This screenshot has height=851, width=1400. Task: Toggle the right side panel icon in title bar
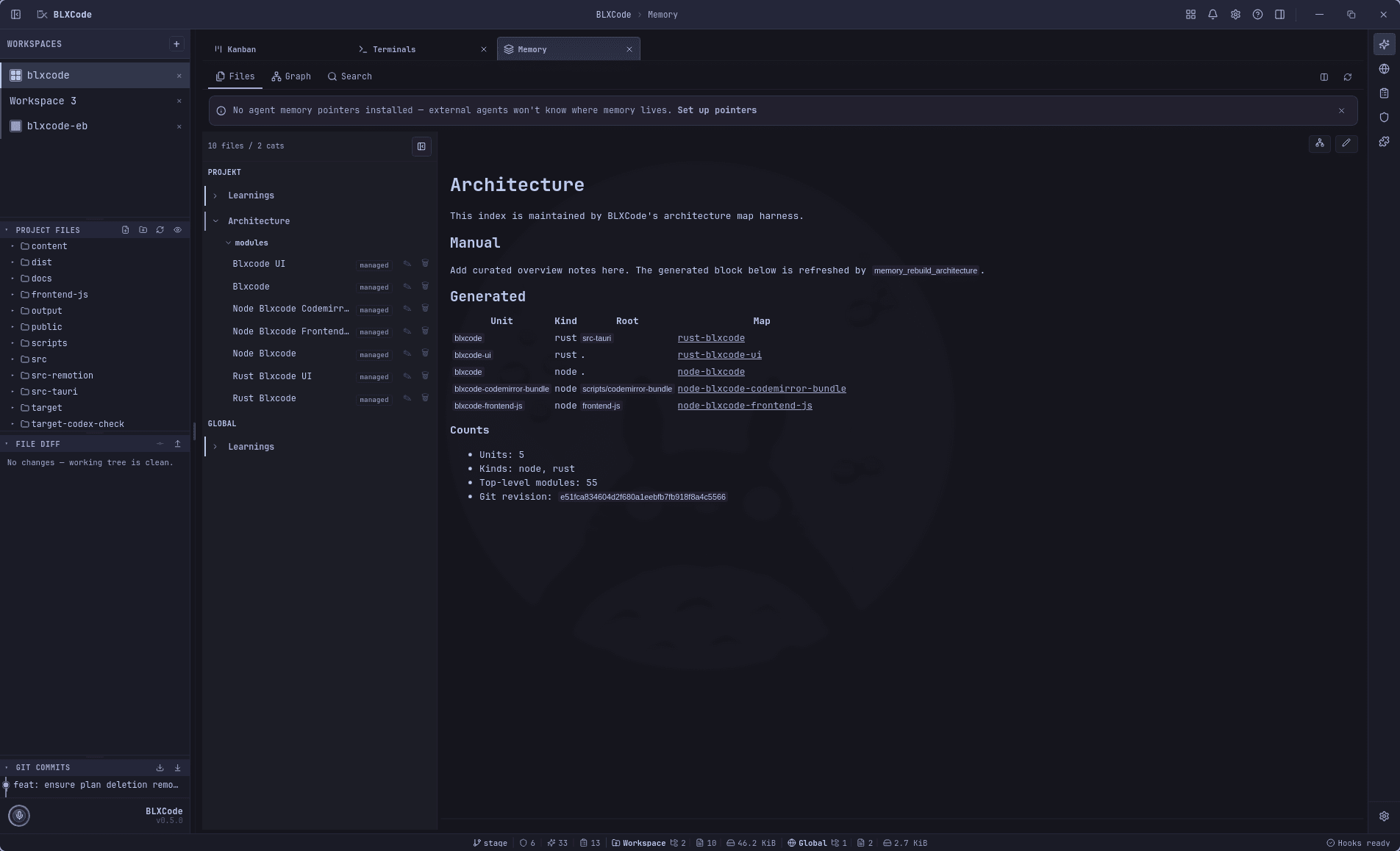coord(1279,15)
